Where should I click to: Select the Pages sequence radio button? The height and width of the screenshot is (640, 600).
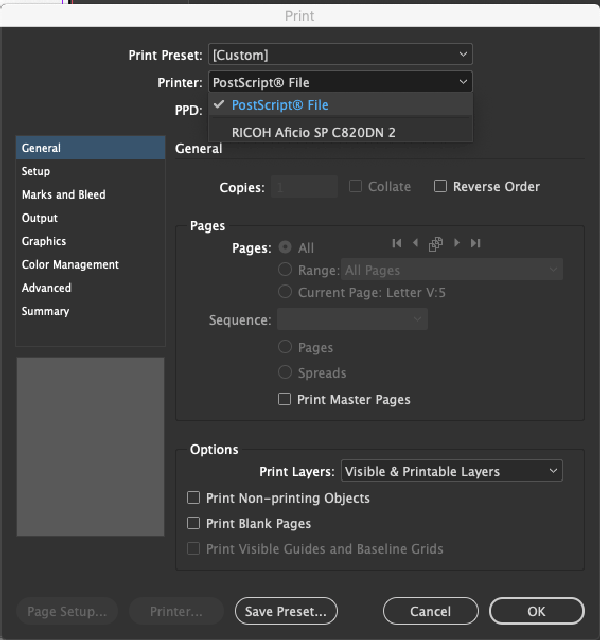point(285,347)
